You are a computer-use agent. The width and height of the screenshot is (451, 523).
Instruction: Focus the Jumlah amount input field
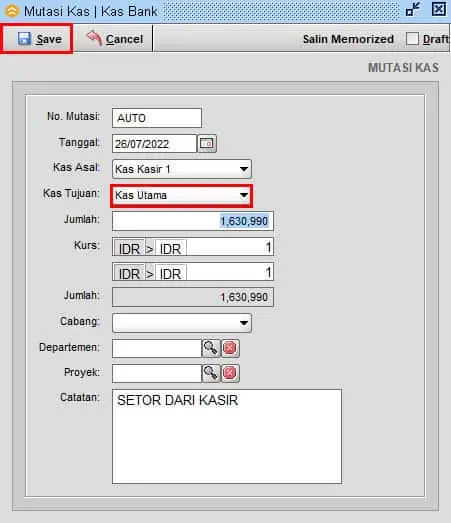click(193, 221)
